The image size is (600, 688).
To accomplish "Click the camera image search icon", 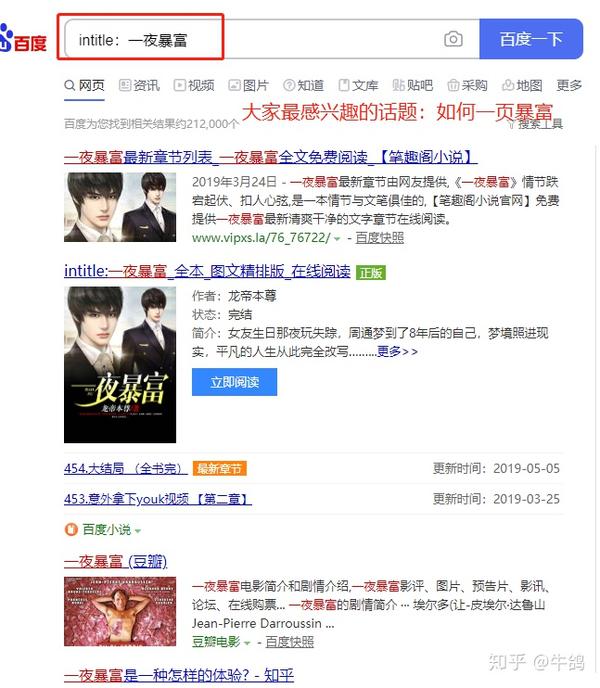I will coord(453,39).
